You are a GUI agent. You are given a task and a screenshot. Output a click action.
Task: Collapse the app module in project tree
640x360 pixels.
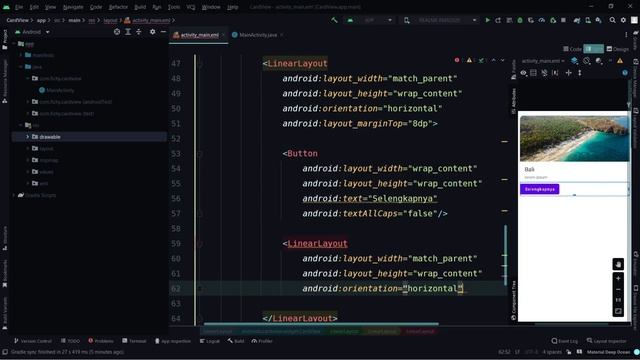coord(14,44)
